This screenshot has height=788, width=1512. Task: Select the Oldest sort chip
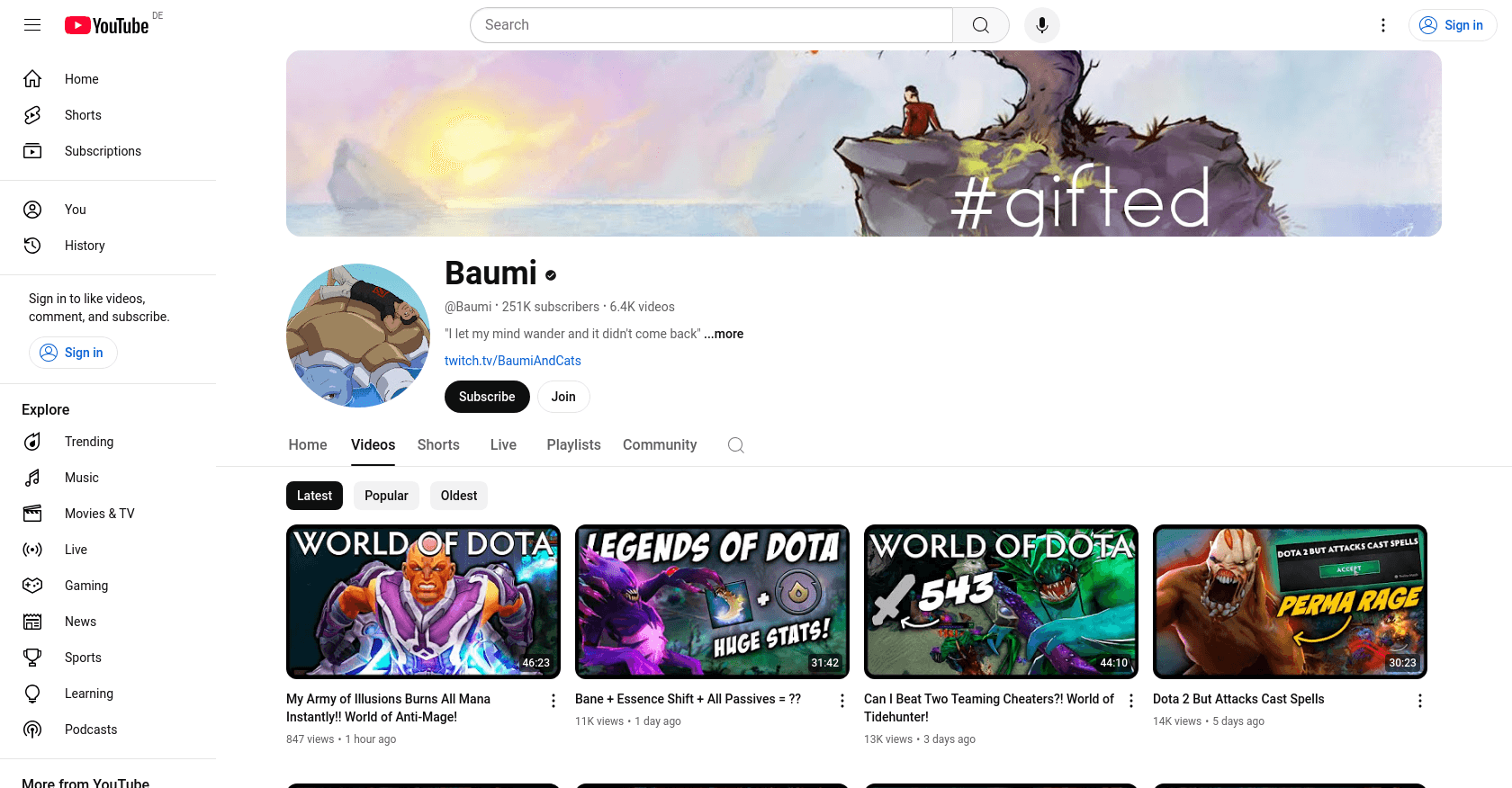(x=459, y=496)
